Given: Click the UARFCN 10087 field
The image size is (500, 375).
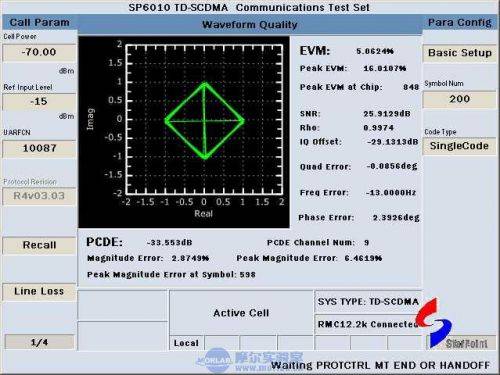Looking at the screenshot, I should tap(39, 148).
